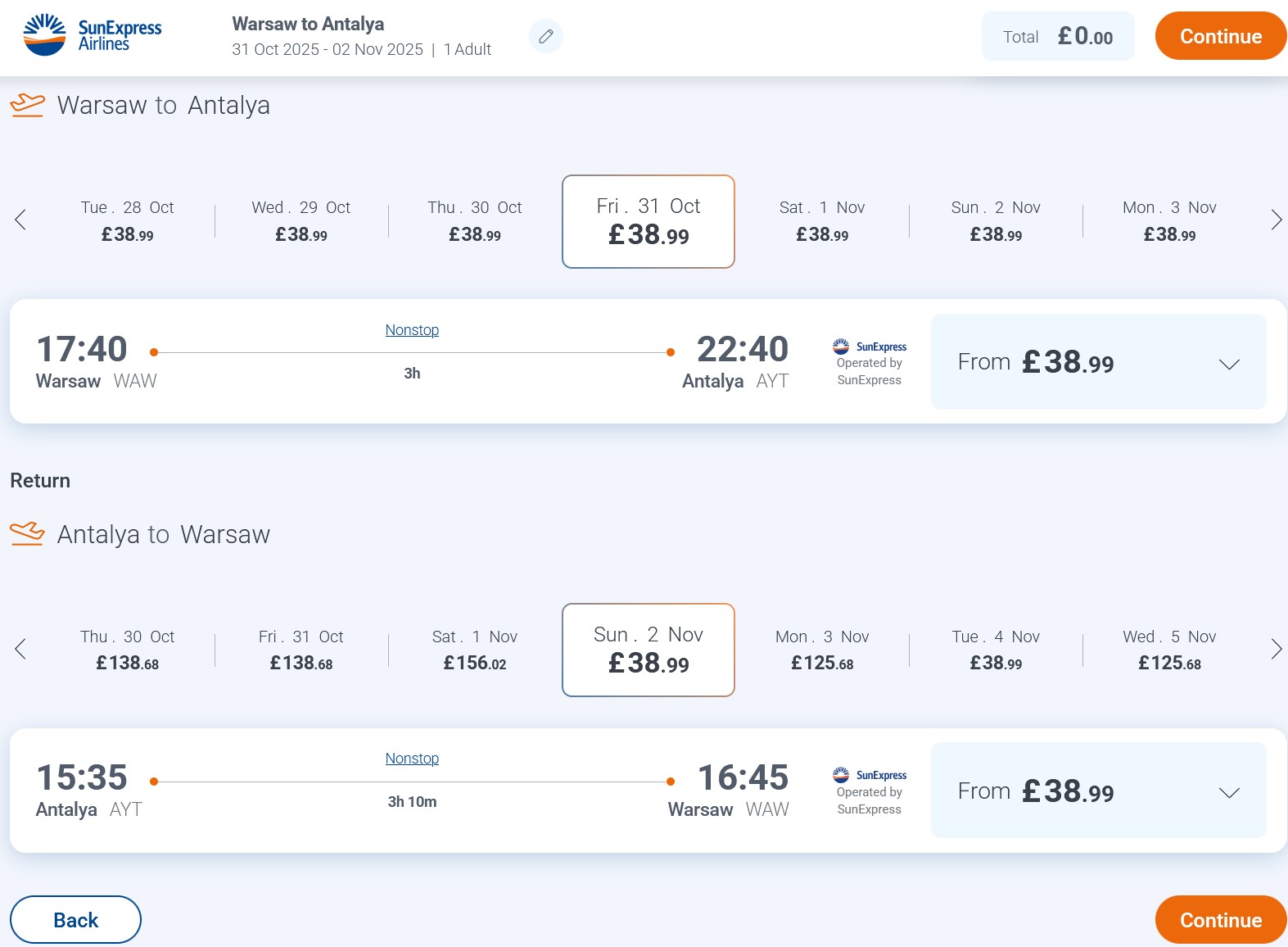The width and height of the screenshot is (1288, 947).
Task: Click the top Continue button
Action: 1220,36
